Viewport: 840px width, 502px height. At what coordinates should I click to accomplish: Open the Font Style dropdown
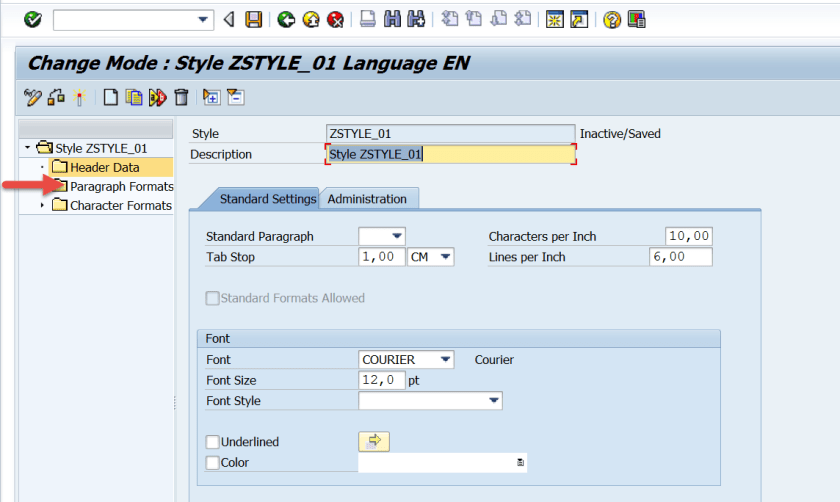coord(494,401)
